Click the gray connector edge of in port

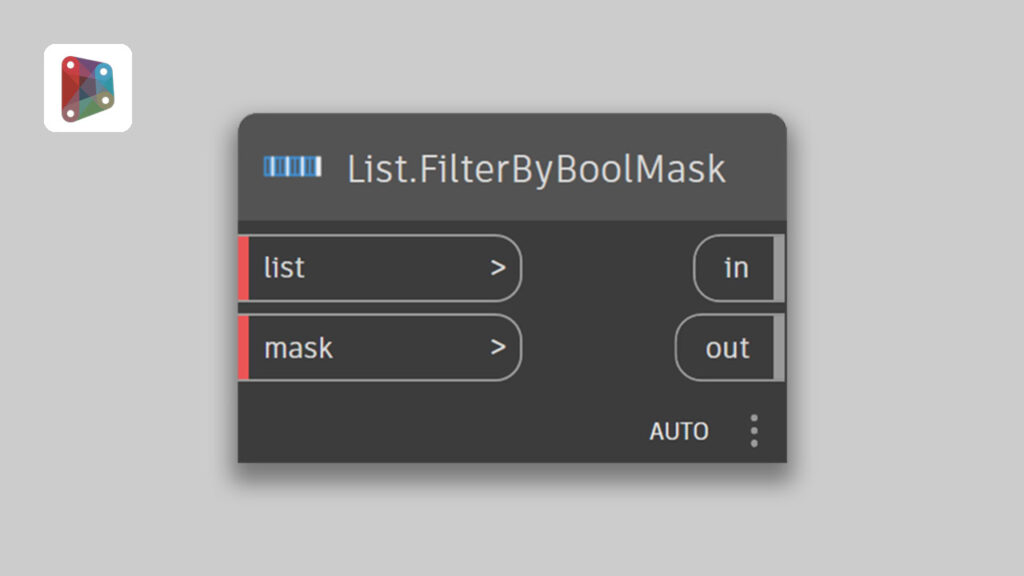(779, 268)
